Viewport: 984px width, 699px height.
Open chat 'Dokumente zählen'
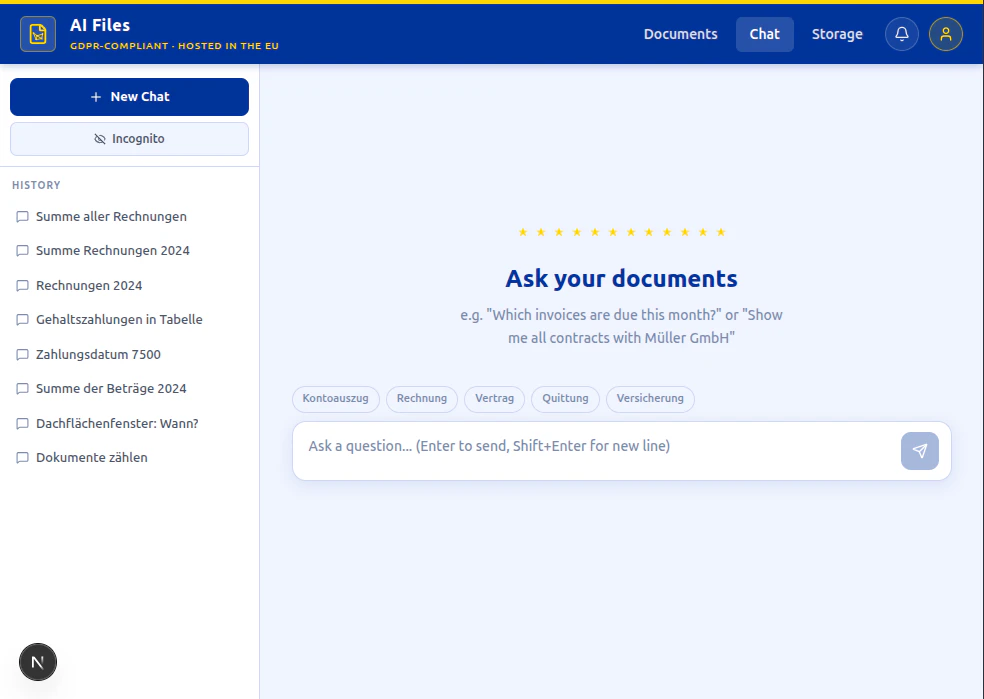[129, 457]
